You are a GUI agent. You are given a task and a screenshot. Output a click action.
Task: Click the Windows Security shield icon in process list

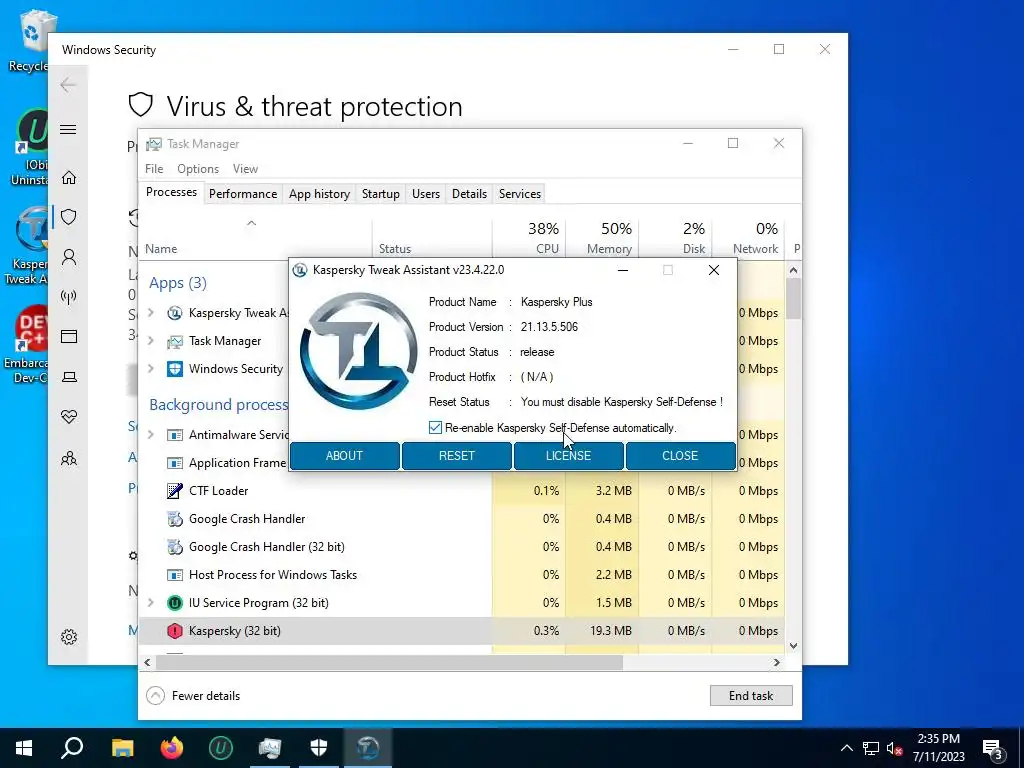coord(174,369)
